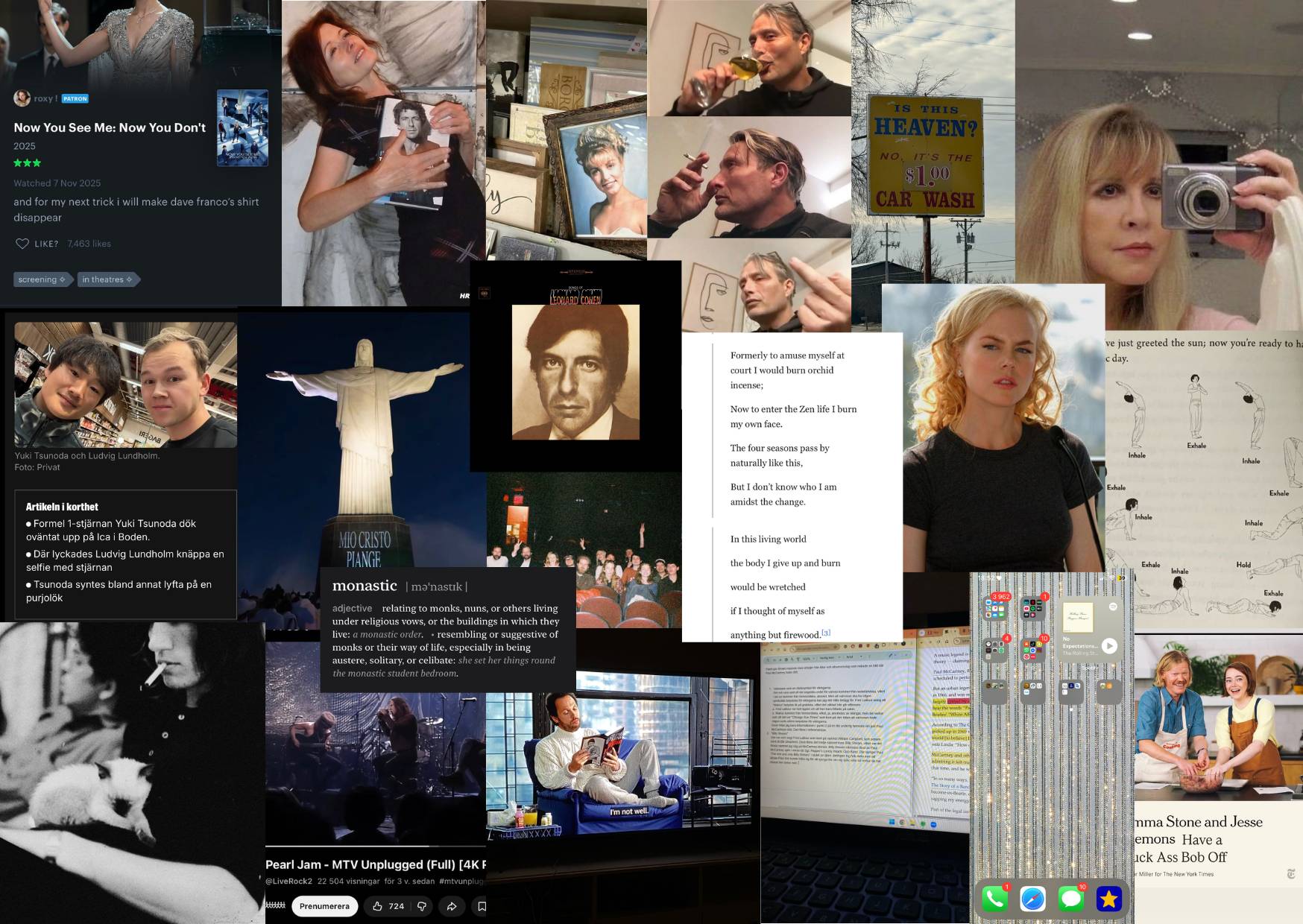The height and width of the screenshot is (924, 1303).
Task: Click the I'm not well. subtitle
Action: [x=629, y=811]
